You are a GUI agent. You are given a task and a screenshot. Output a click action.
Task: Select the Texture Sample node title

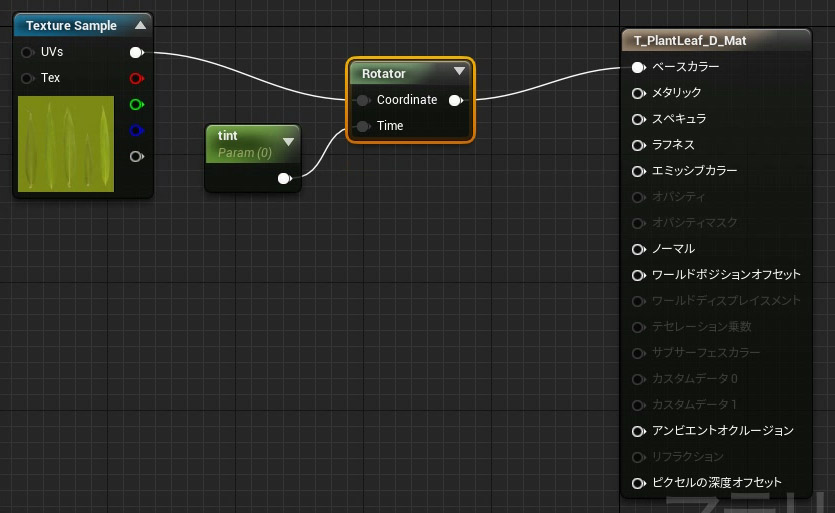pyautogui.click(x=71, y=25)
